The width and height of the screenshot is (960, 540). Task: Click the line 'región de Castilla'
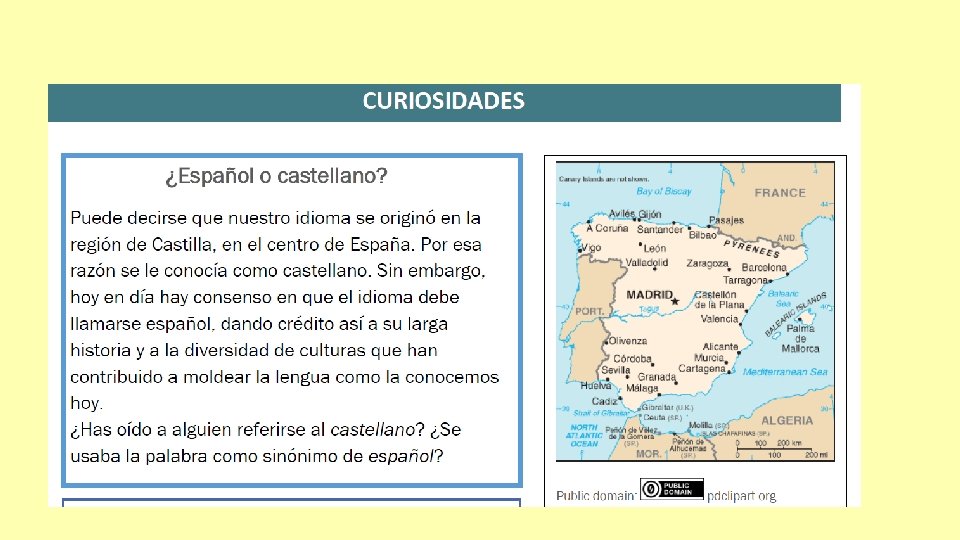[276, 245]
